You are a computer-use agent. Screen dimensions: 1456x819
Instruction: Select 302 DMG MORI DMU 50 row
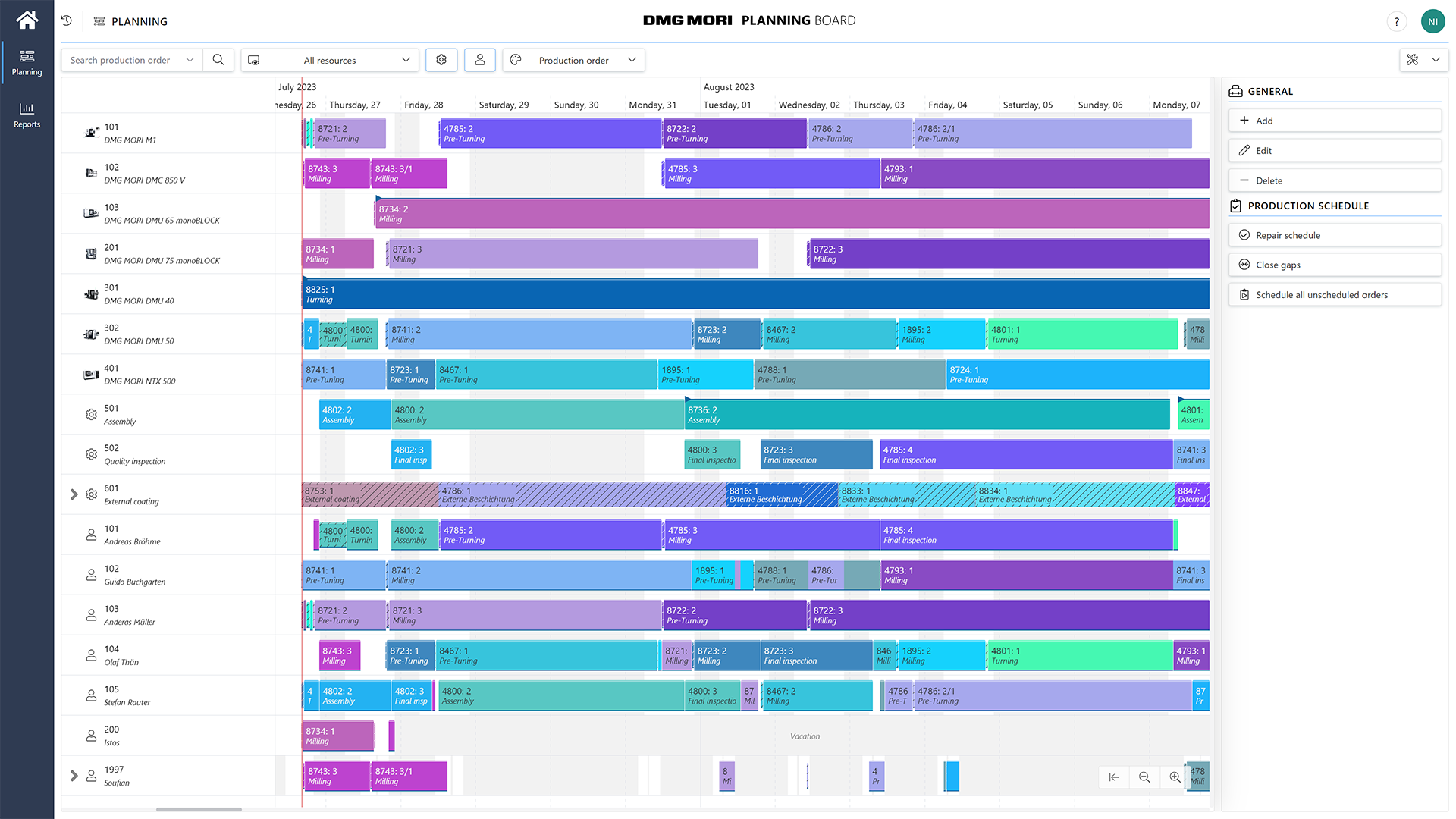pyautogui.click(x=168, y=334)
